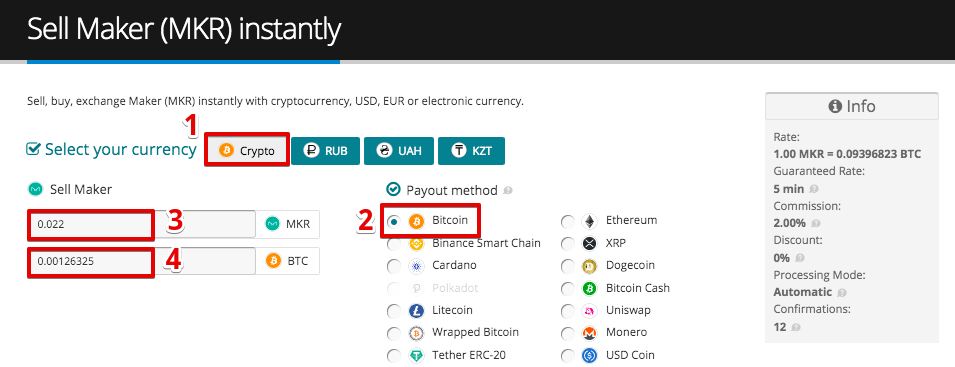Select the Bitcoin Cash radio button

568,288
